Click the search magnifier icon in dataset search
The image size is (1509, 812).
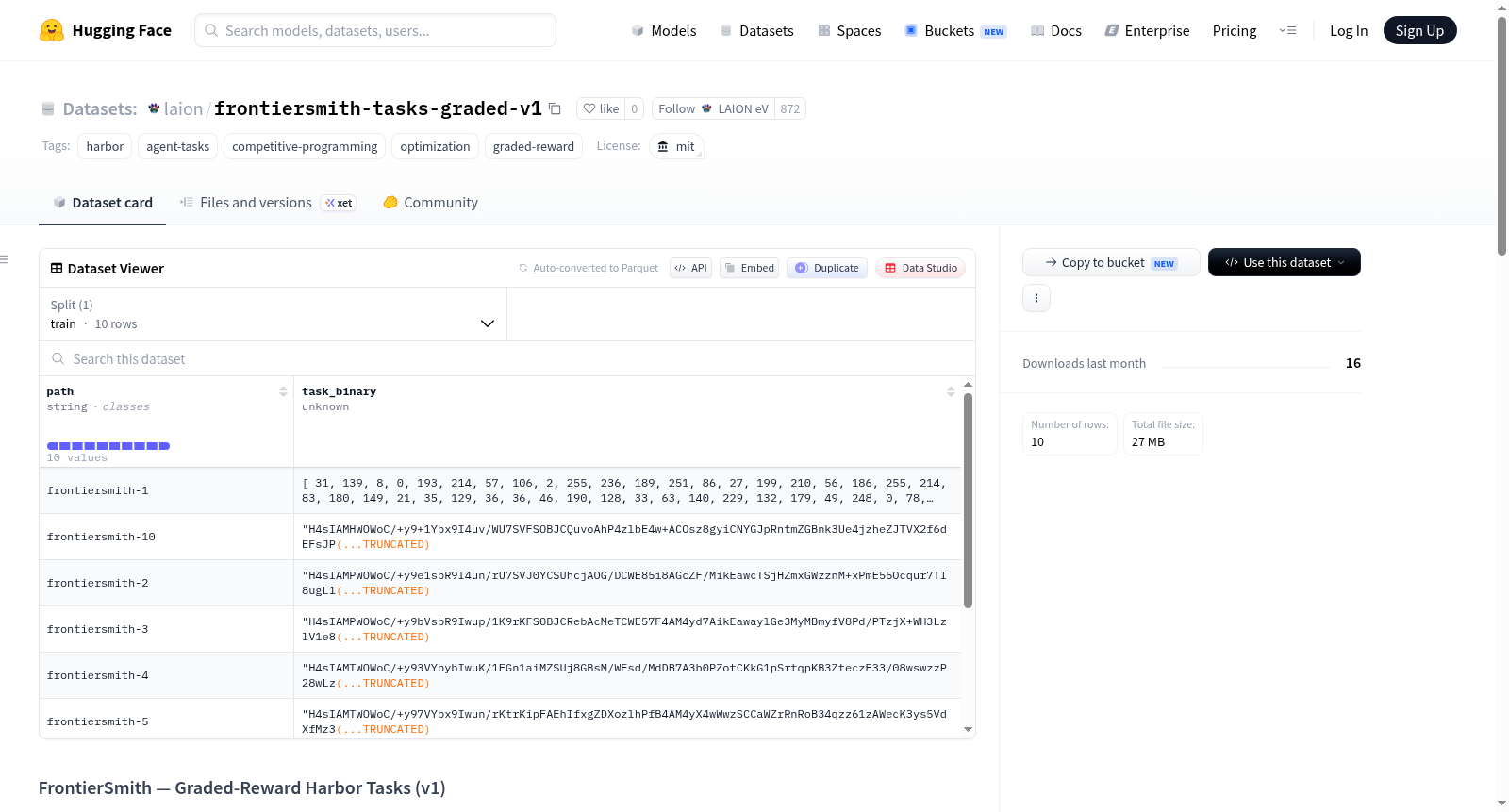coord(58,358)
